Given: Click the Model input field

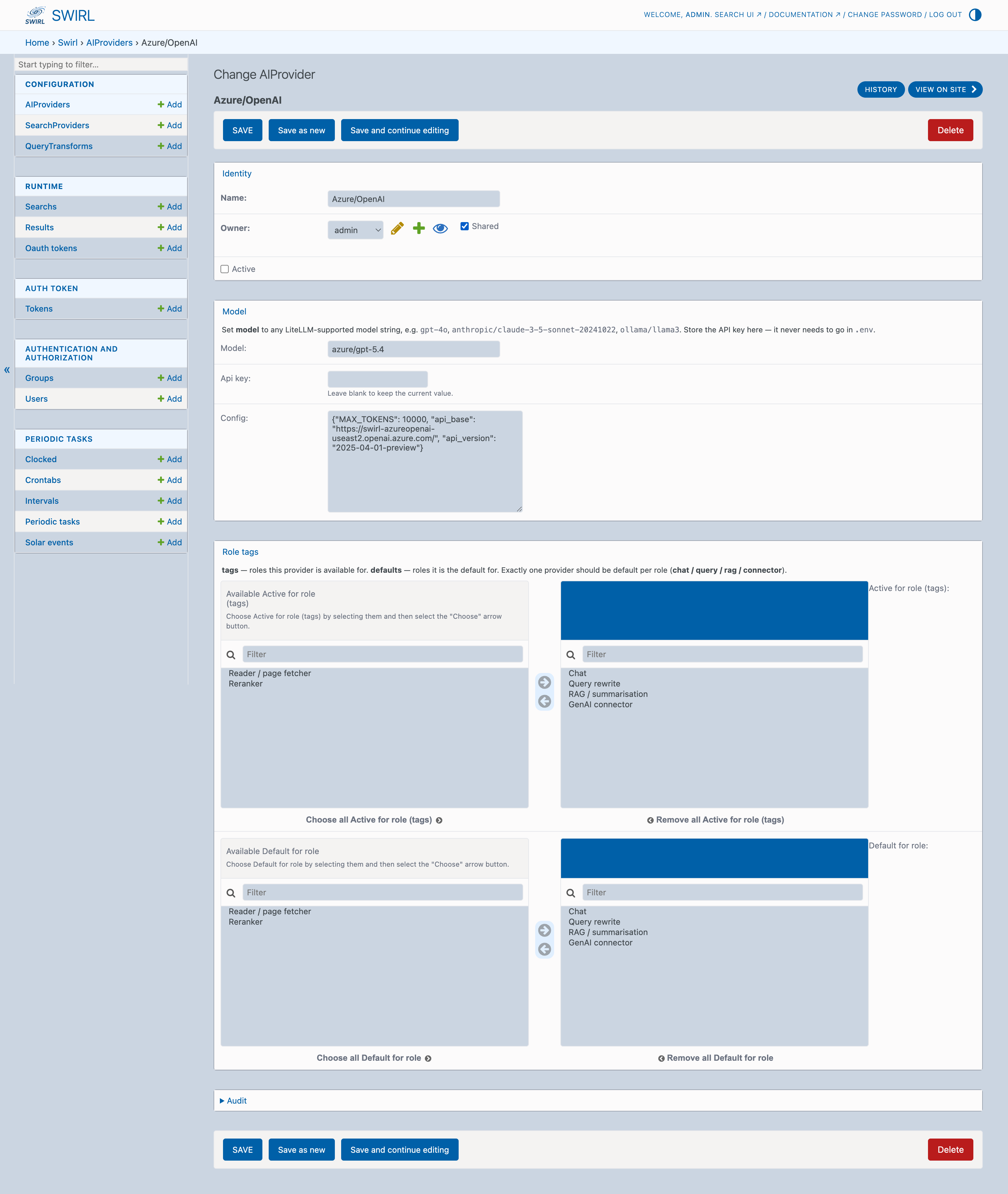Looking at the screenshot, I should [x=414, y=349].
